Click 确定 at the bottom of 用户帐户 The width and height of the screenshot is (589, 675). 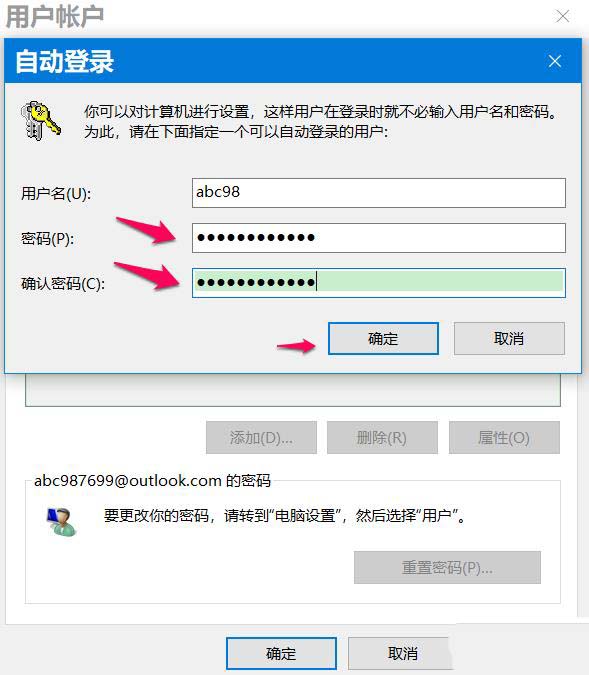coord(281,653)
